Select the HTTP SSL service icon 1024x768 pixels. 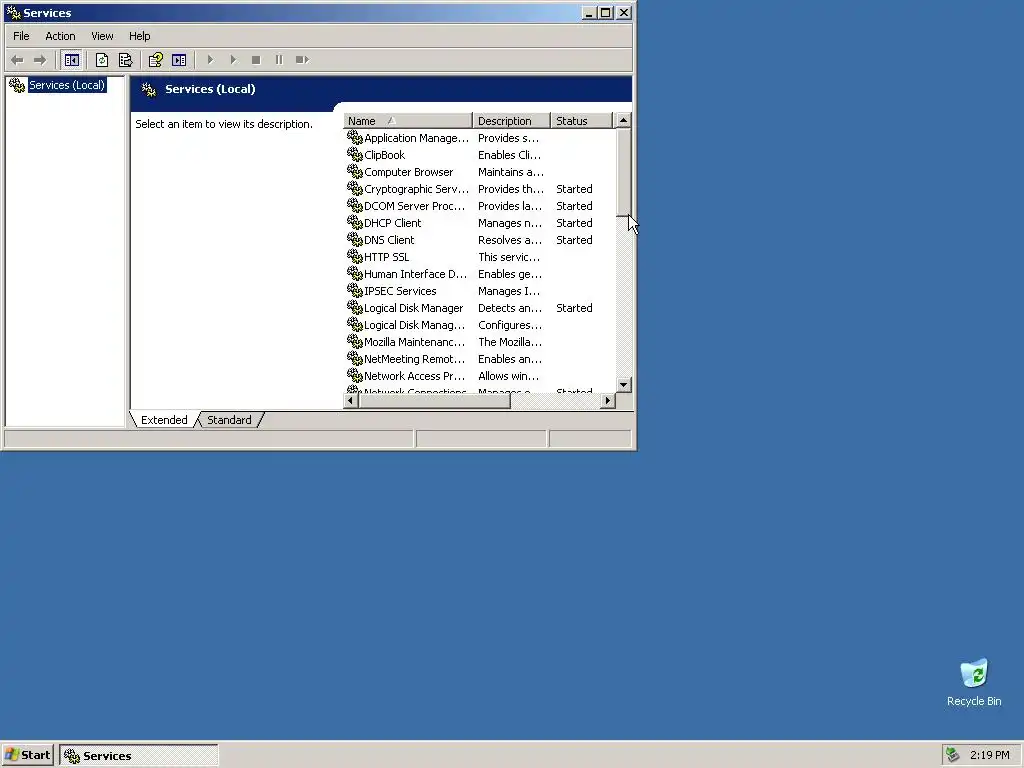(355, 256)
